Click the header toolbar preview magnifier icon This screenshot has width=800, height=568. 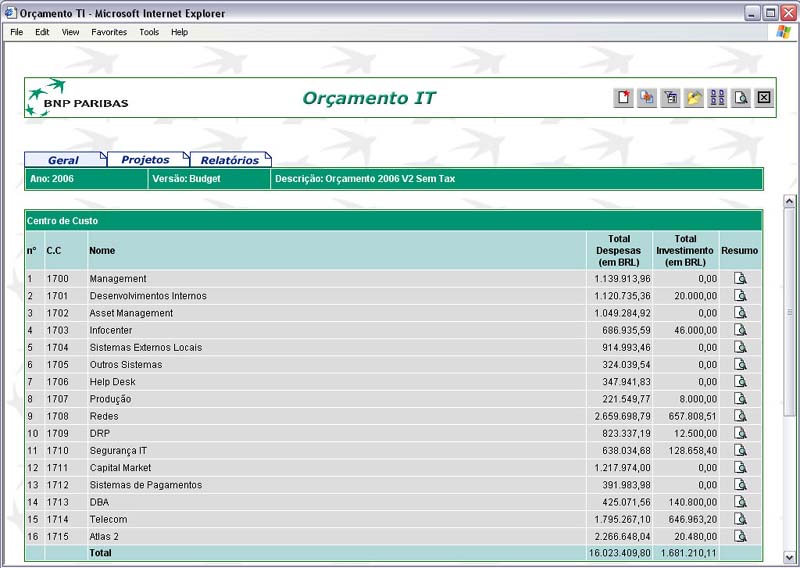click(x=741, y=97)
